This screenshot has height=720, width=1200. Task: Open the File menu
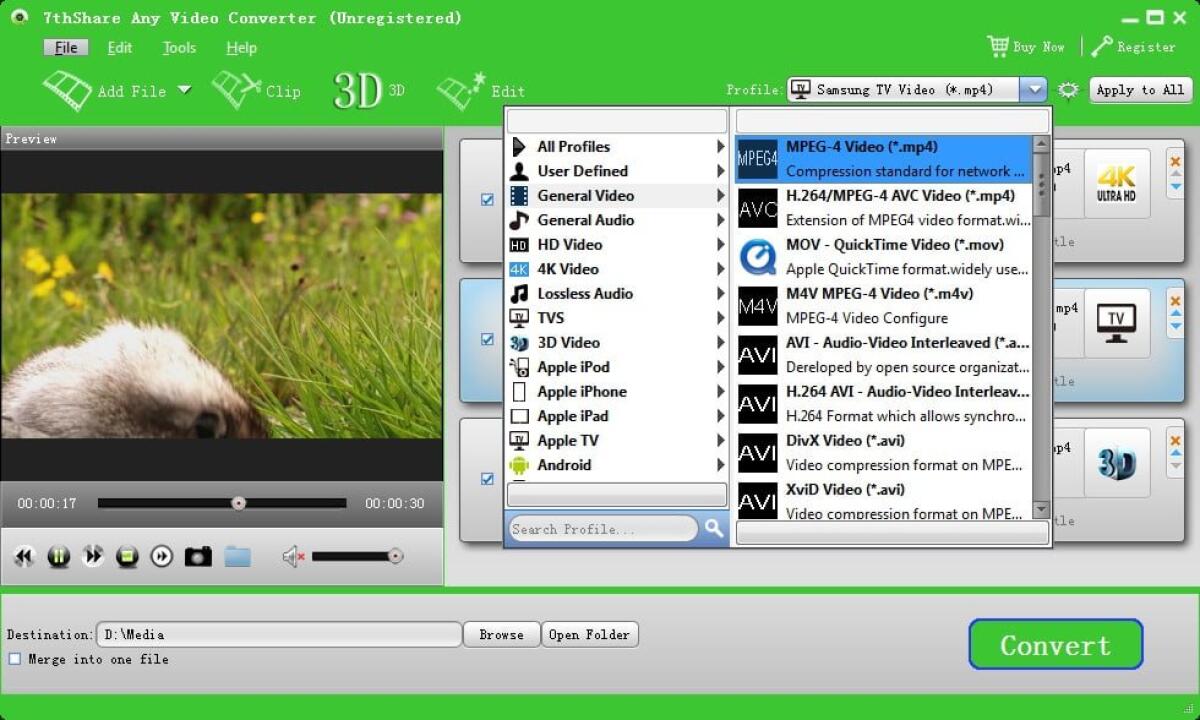point(66,47)
